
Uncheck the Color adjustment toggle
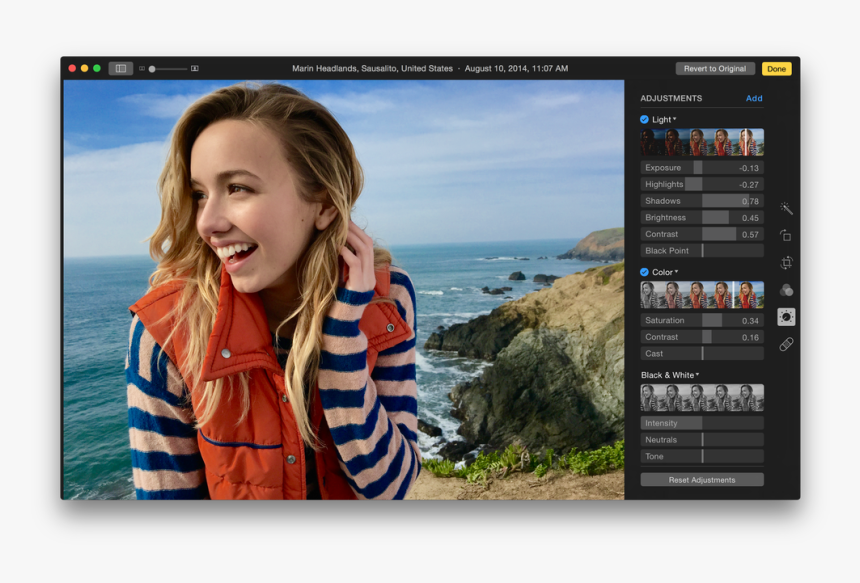643,271
